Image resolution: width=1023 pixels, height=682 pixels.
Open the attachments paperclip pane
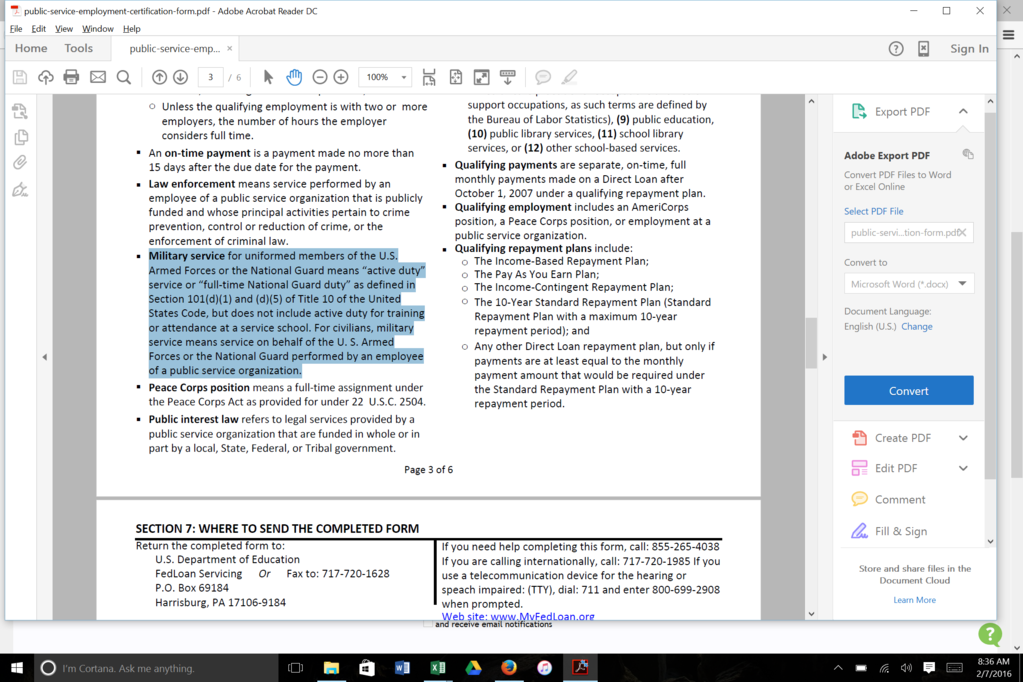coord(20,163)
